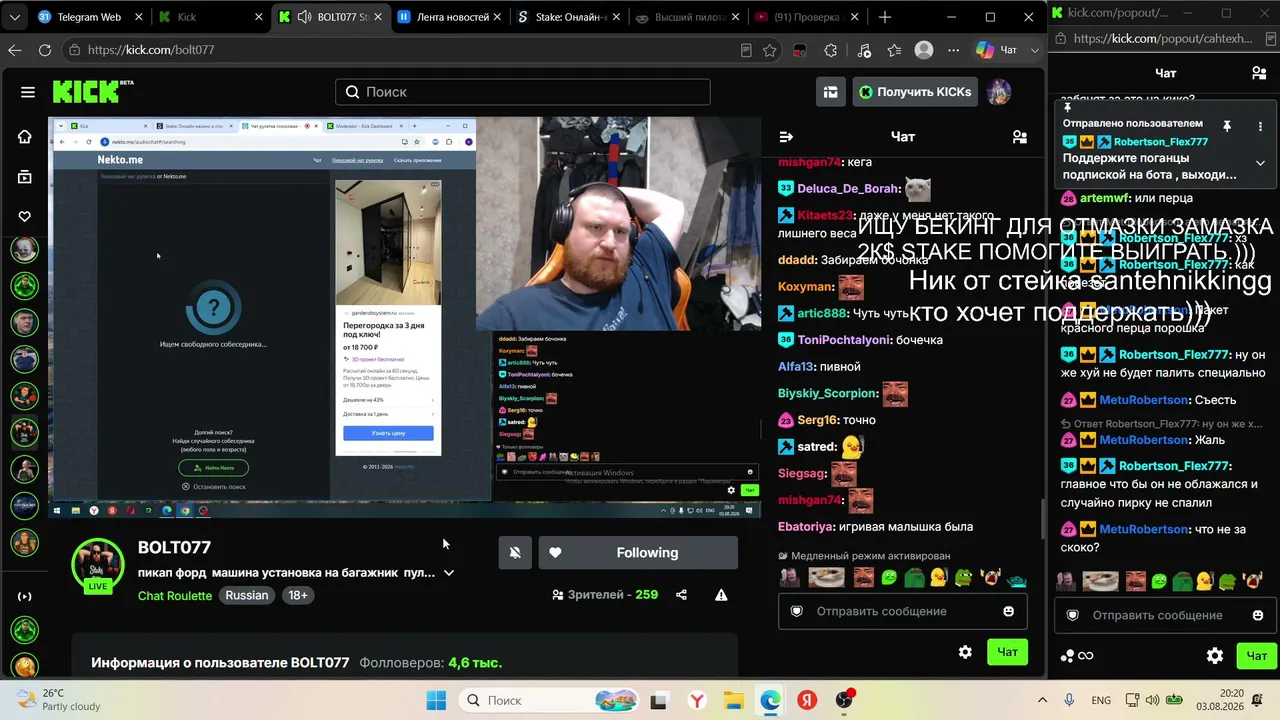Open a new browser tab
The width and height of the screenshot is (1280, 720).
pyautogui.click(x=885, y=17)
